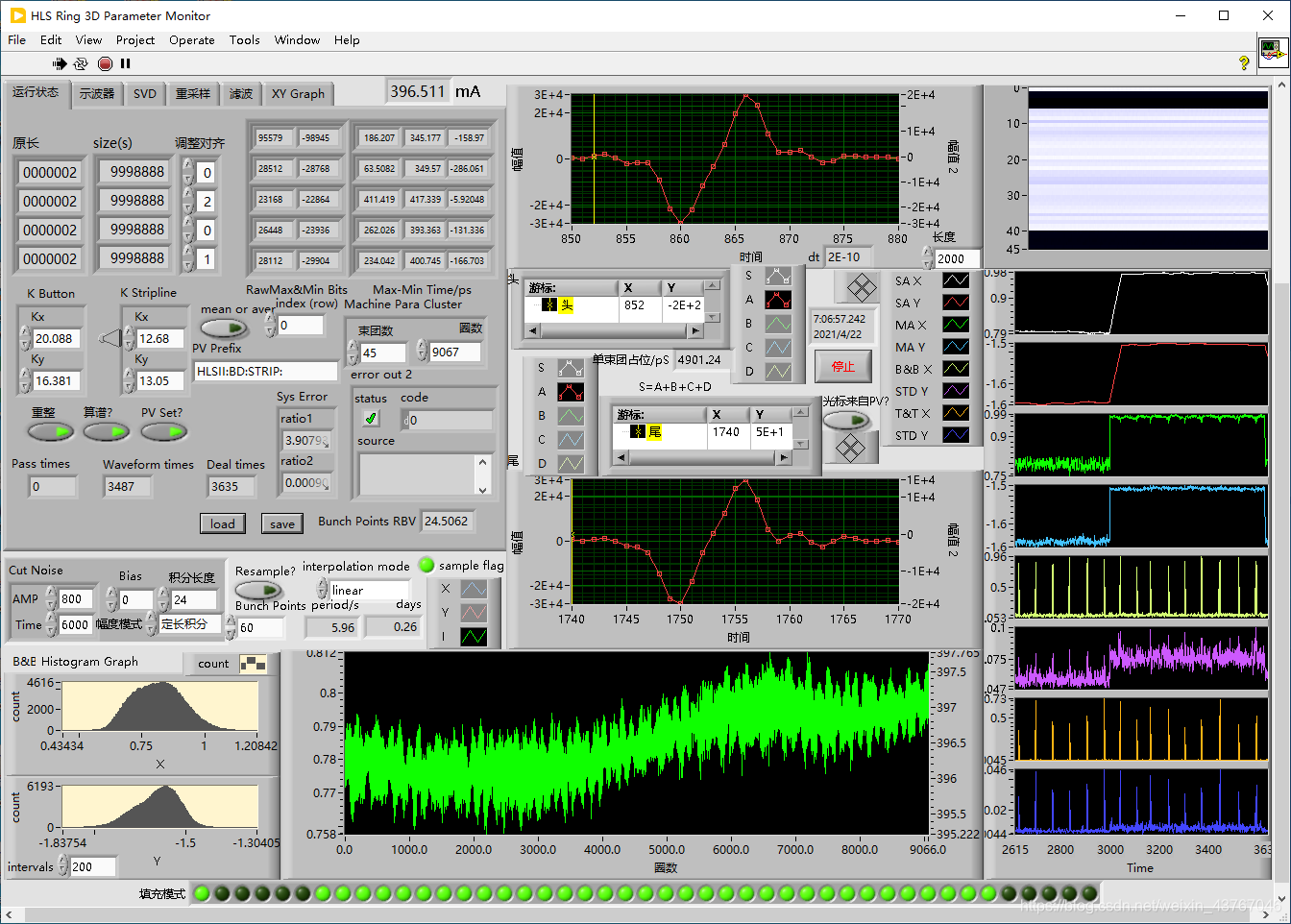Image resolution: width=1291 pixels, height=924 pixels.
Task: Click the Run Continuously toolbar icon
Action: click(81, 63)
